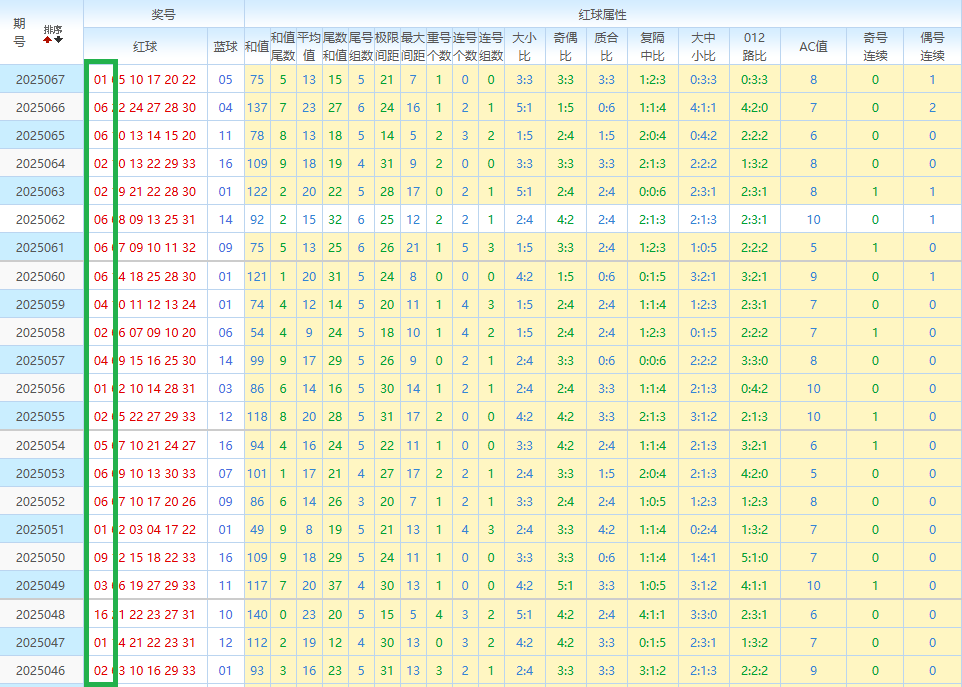Image resolution: width=962 pixels, height=687 pixels.
Task: Click the 012路比 column header
Action: pos(754,46)
